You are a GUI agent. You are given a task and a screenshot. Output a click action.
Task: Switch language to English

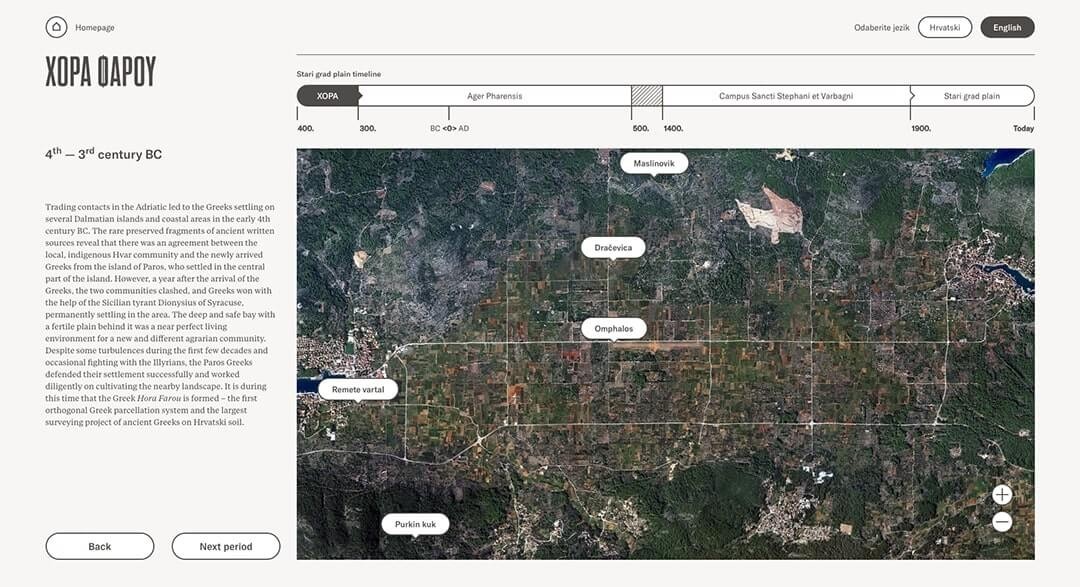pyautogui.click(x=1007, y=28)
